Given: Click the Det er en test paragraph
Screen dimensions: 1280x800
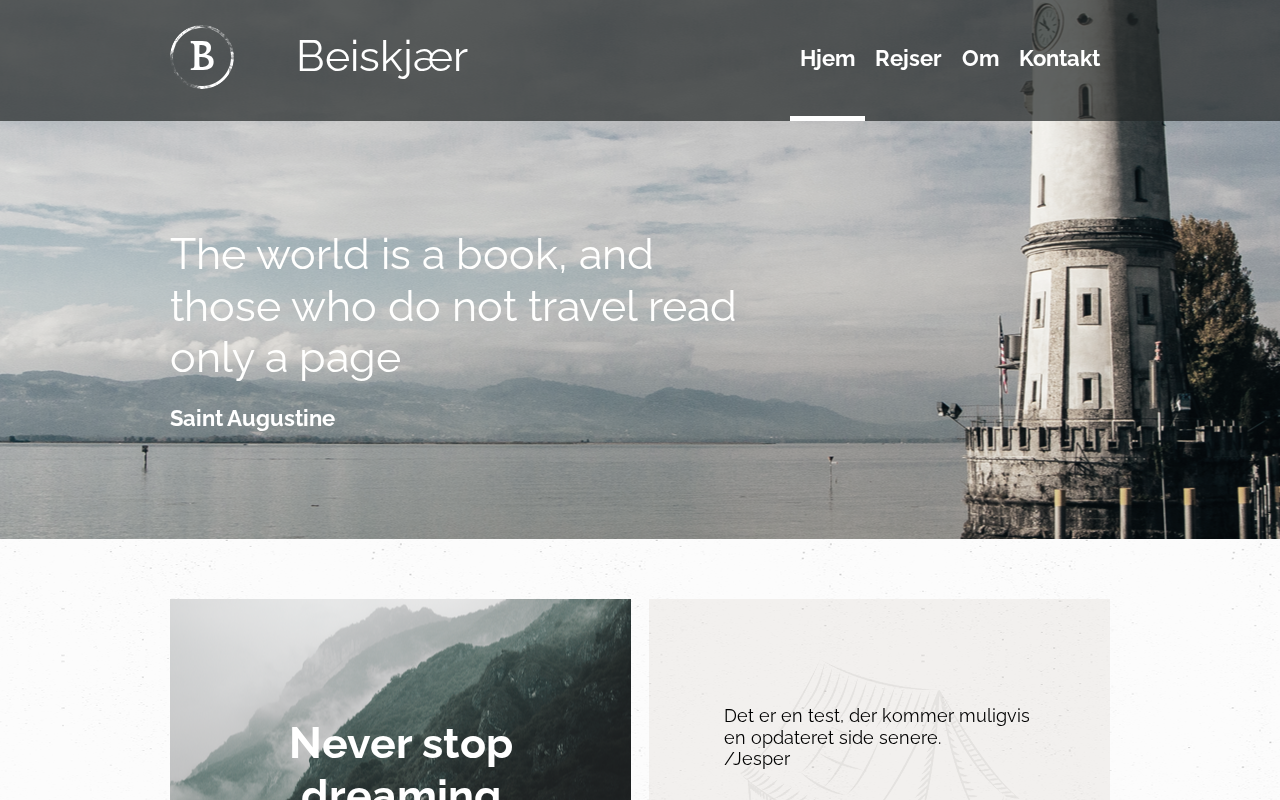Looking at the screenshot, I should pos(877,737).
